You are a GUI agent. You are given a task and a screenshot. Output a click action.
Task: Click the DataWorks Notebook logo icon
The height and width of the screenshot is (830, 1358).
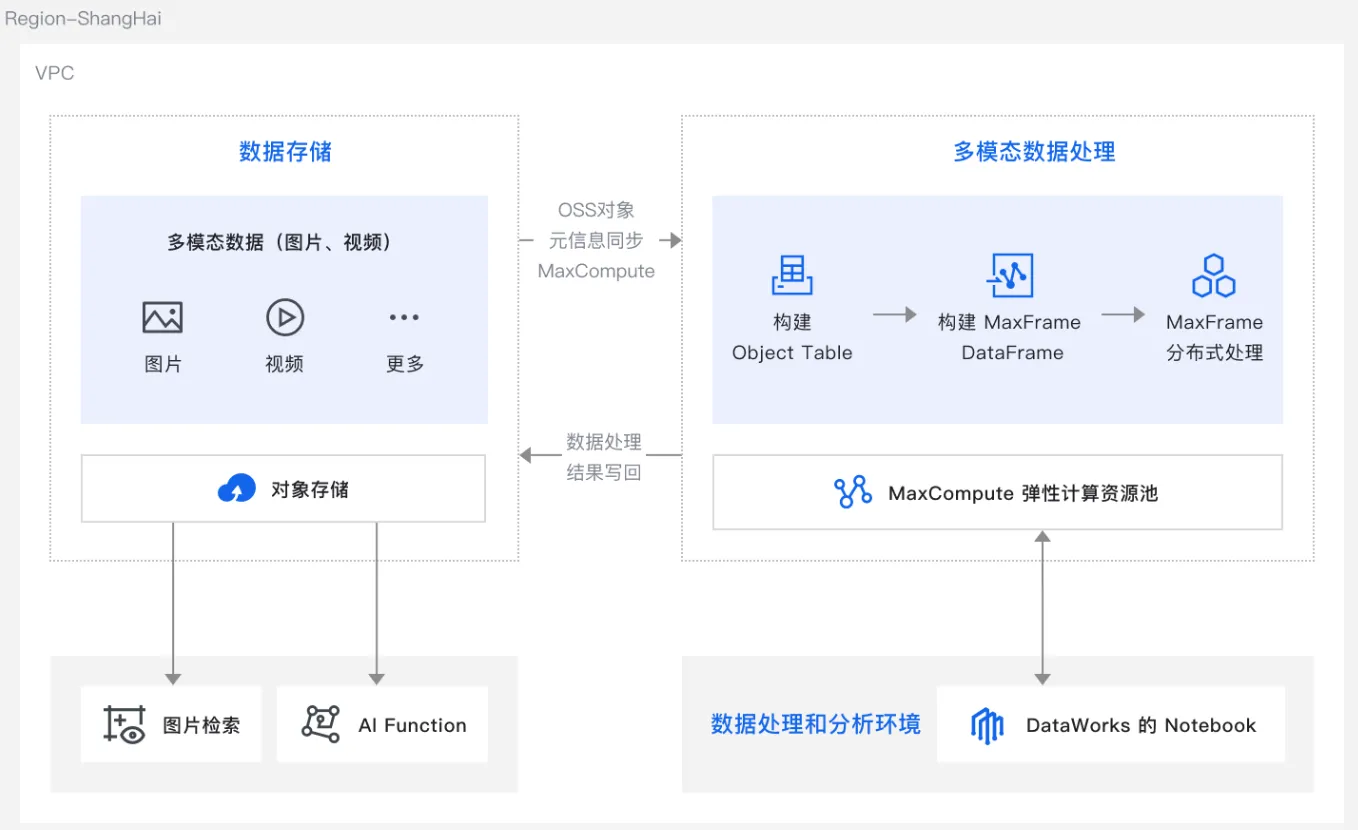pyautogui.click(x=987, y=726)
